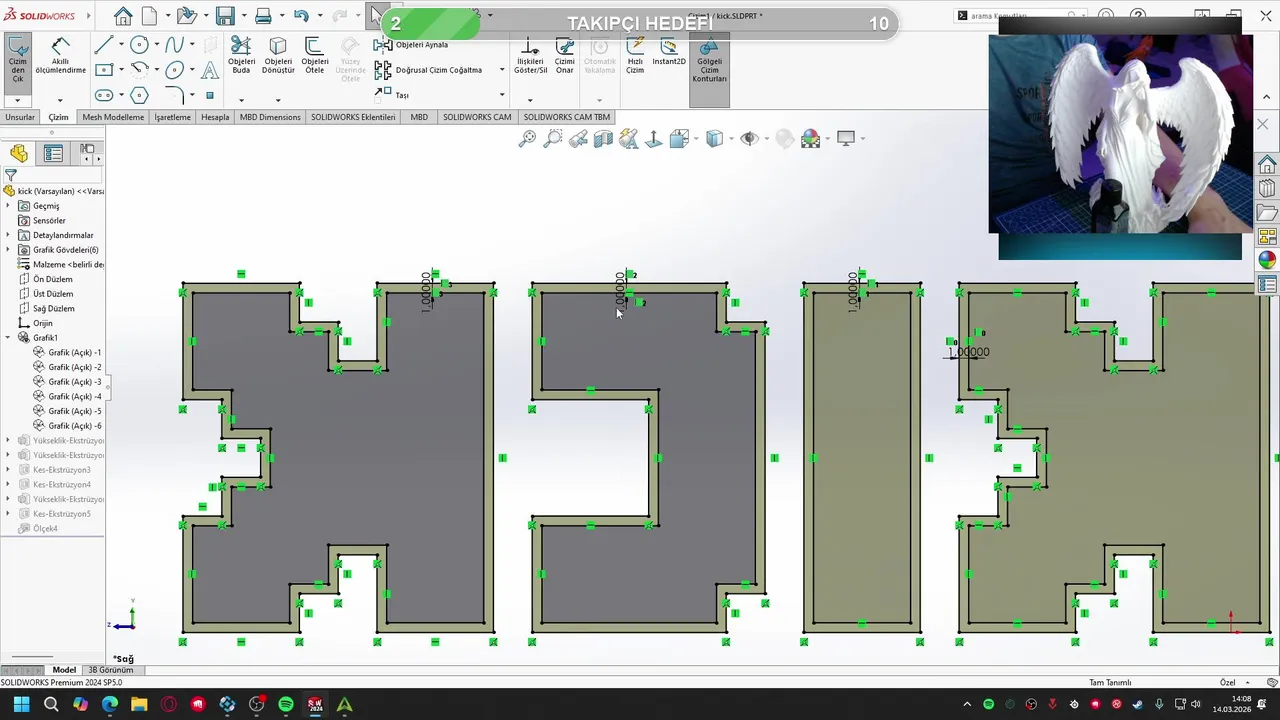Switch to the Hesapla tab
The width and height of the screenshot is (1280, 720).
(x=215, y=117)
